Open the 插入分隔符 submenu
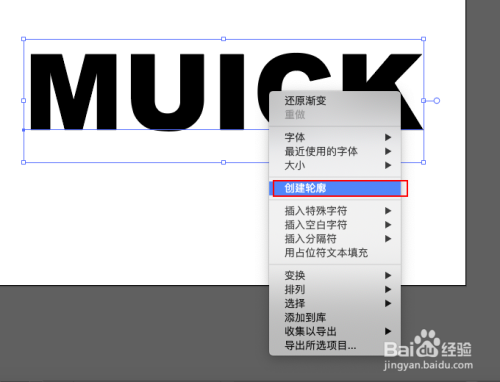 335,239
